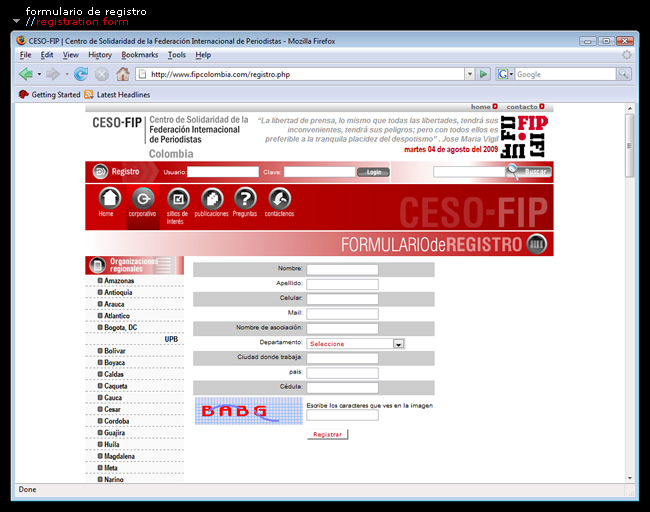This screenshot has height=512, width=650.
Task: Go to the browser home page icon
Action: point(122,74)
